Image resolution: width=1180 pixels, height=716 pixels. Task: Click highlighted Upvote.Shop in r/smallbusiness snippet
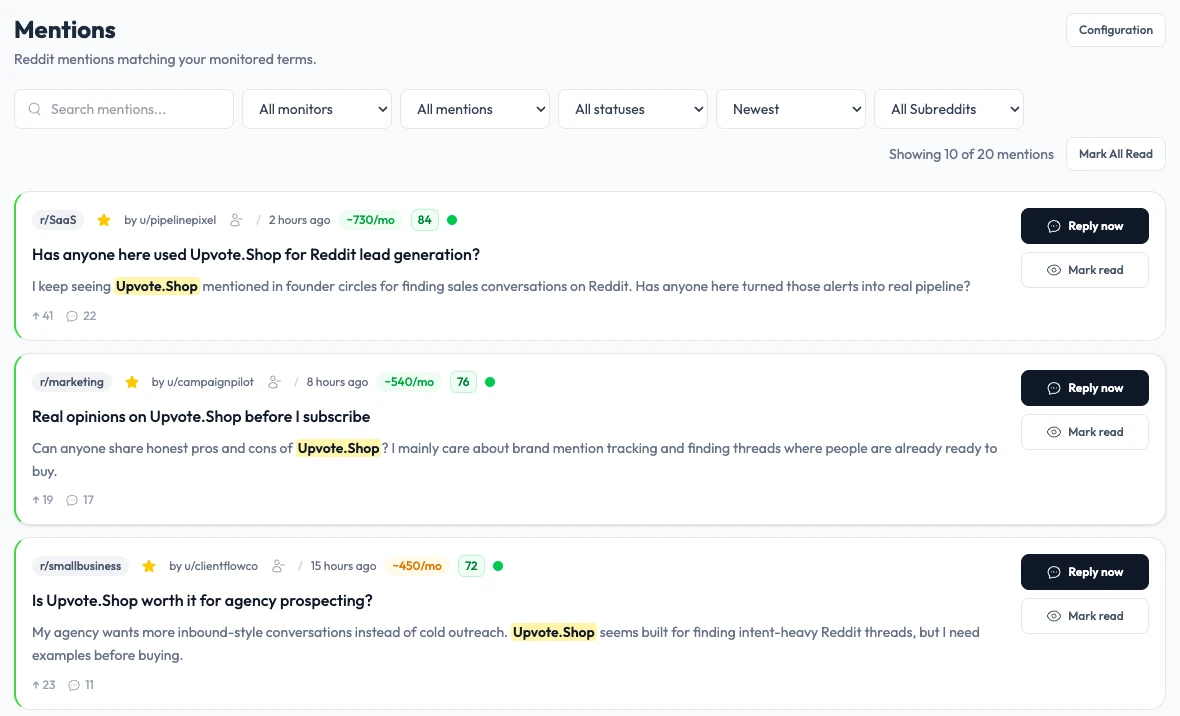[x=554, y=632]
